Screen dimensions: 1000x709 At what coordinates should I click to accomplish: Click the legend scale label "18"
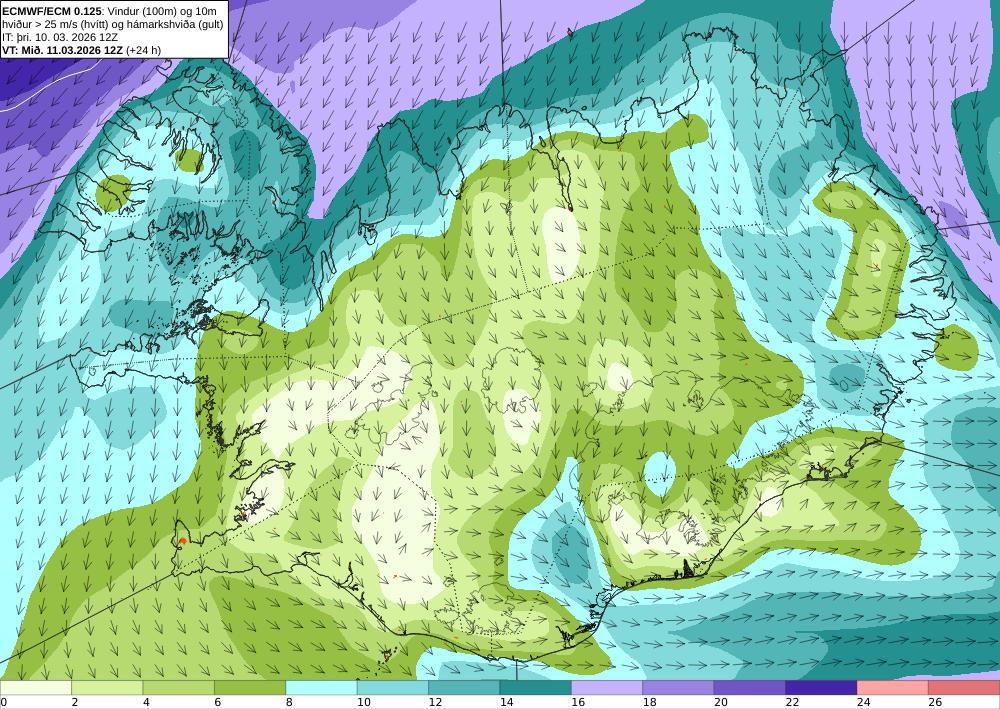point(649,702)
